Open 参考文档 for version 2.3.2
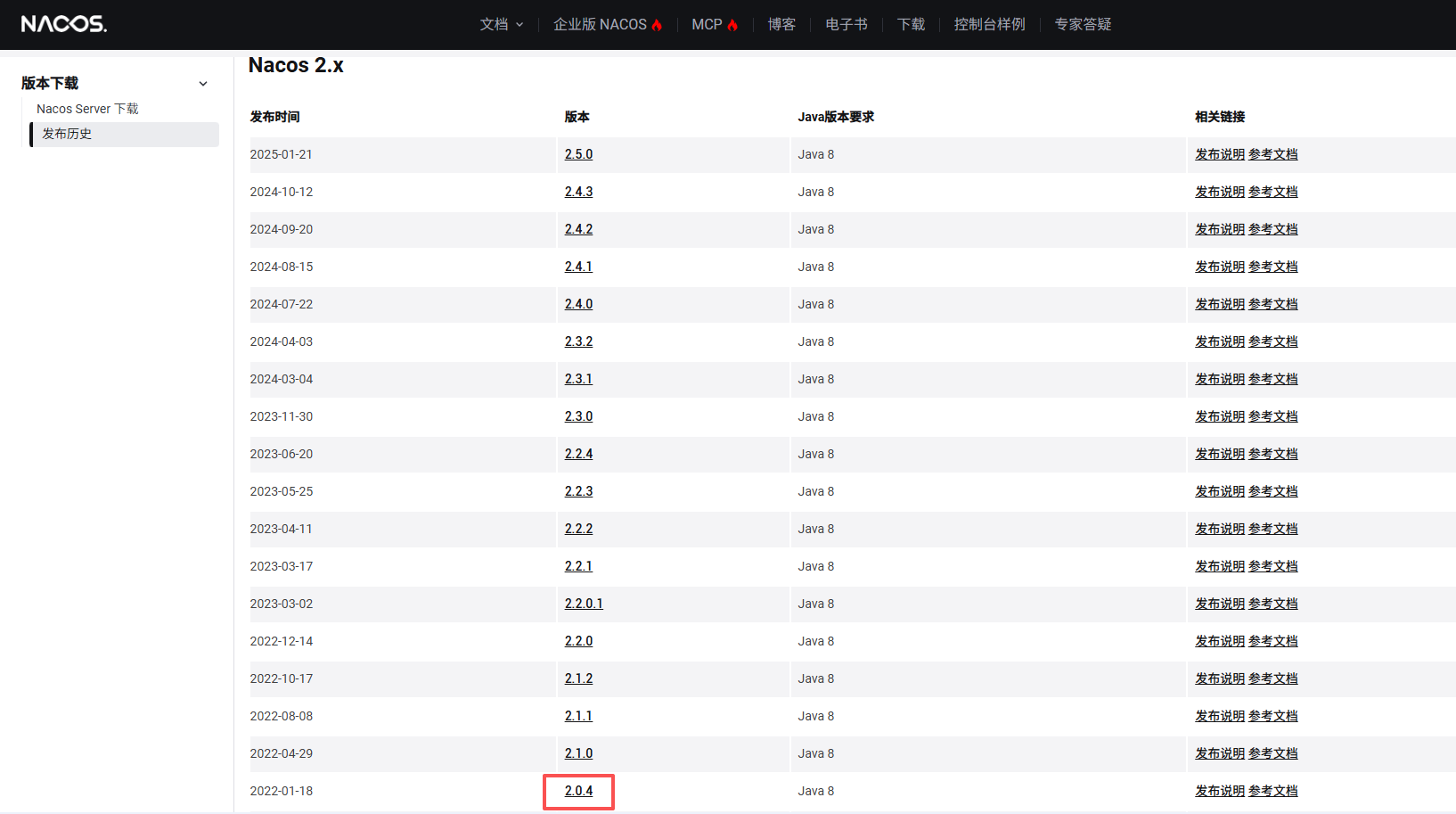 [x=1273, y=341]
